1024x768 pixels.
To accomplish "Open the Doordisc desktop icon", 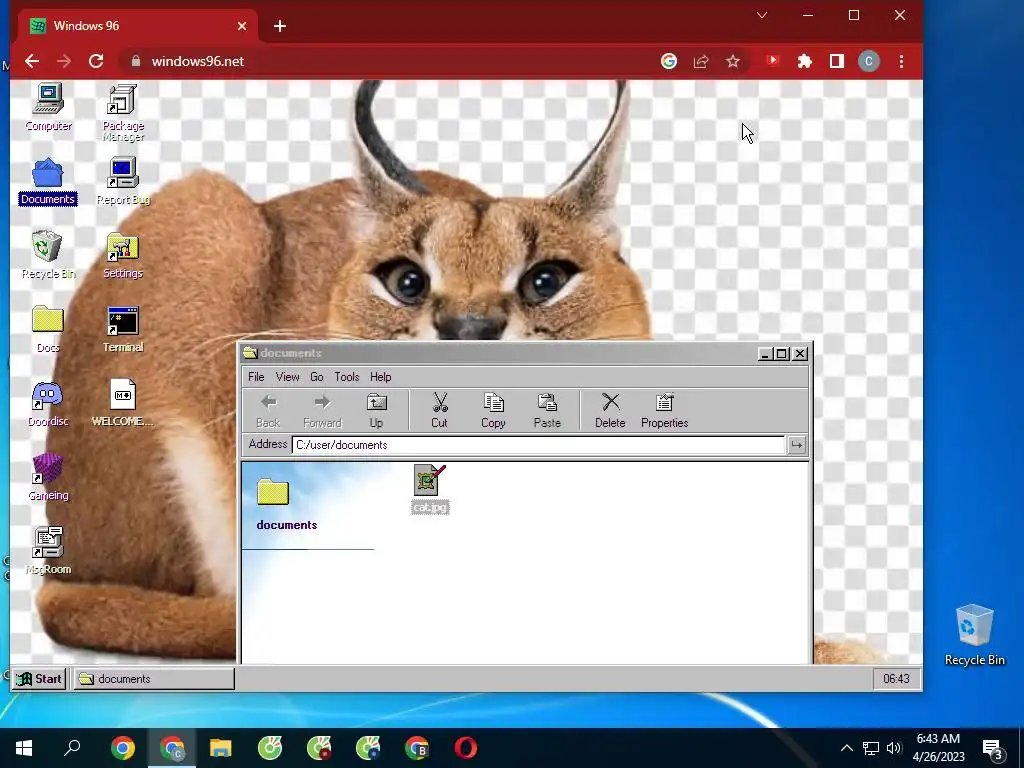I will point(48,403).
